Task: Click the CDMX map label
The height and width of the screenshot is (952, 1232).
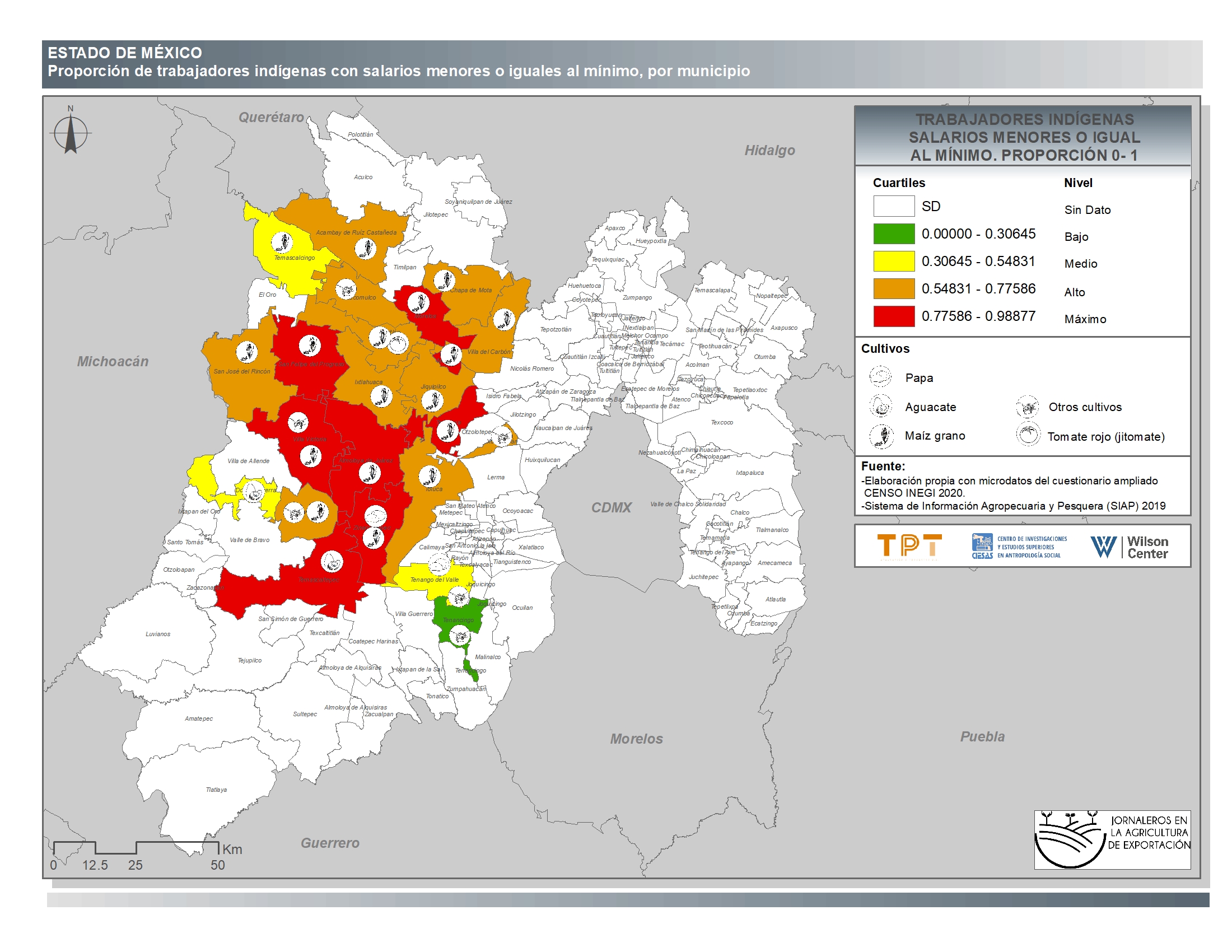Action: pyautogui.click(x=611, y=507)
